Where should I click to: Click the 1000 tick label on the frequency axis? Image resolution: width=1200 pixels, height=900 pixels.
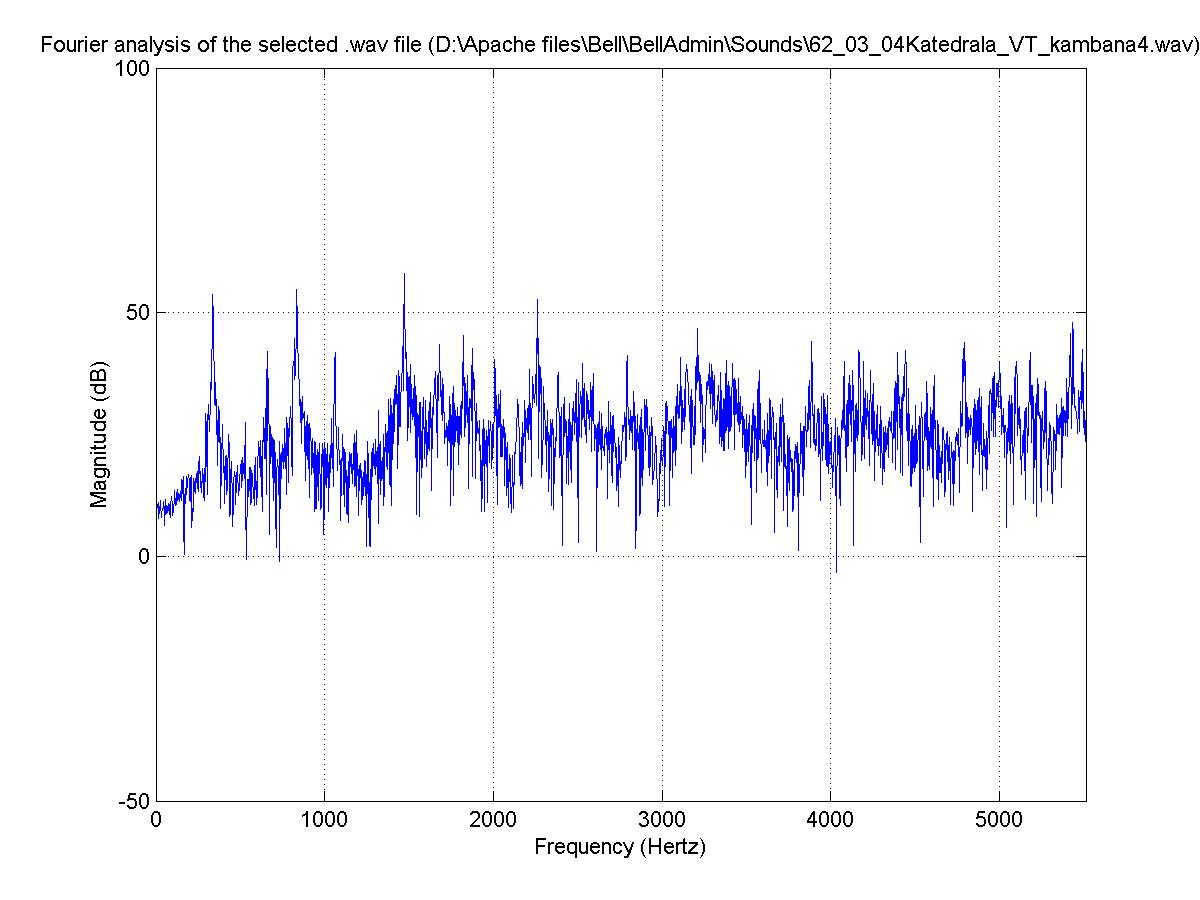click(x=324, y=820)
